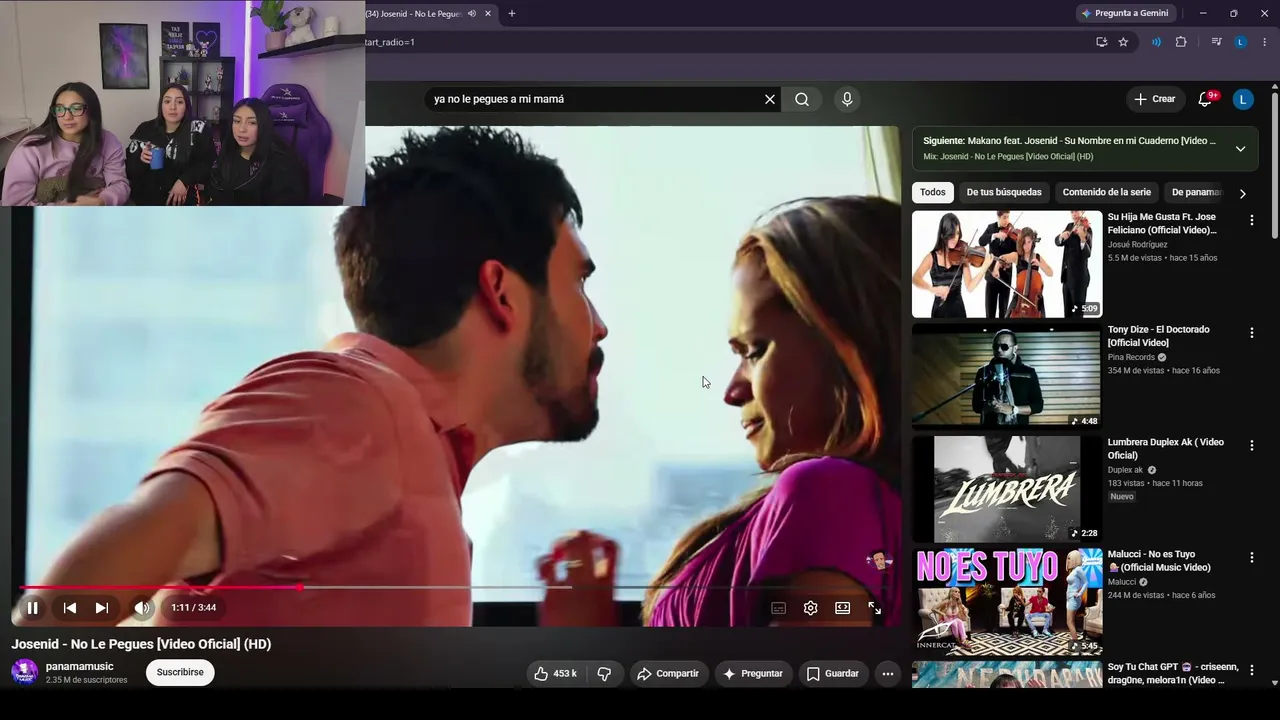Screen dimensions: 1280x720
Task: Open the browser profile L avatar
Action: pos(1241,42)
